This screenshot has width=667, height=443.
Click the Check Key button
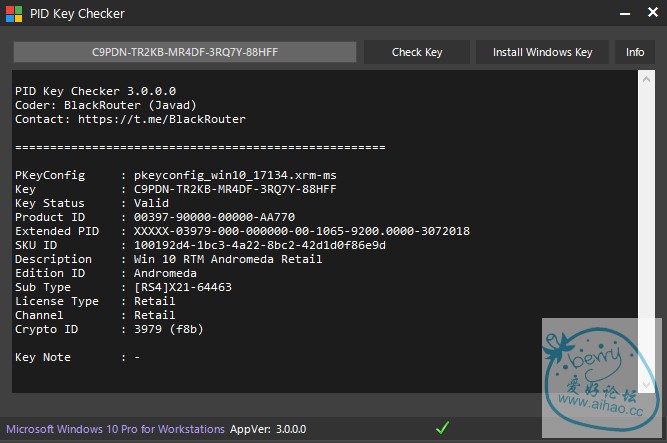click(417, 52)
